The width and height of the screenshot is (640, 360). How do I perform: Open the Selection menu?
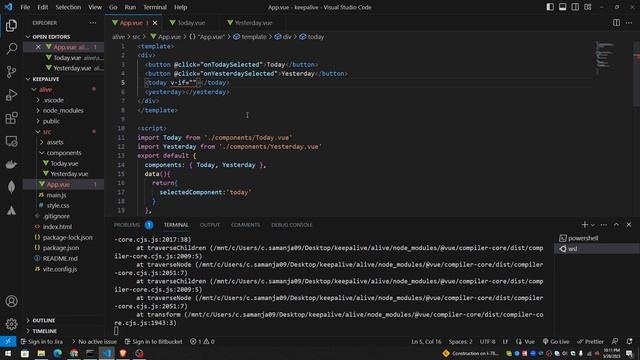(x=68, y=7)
